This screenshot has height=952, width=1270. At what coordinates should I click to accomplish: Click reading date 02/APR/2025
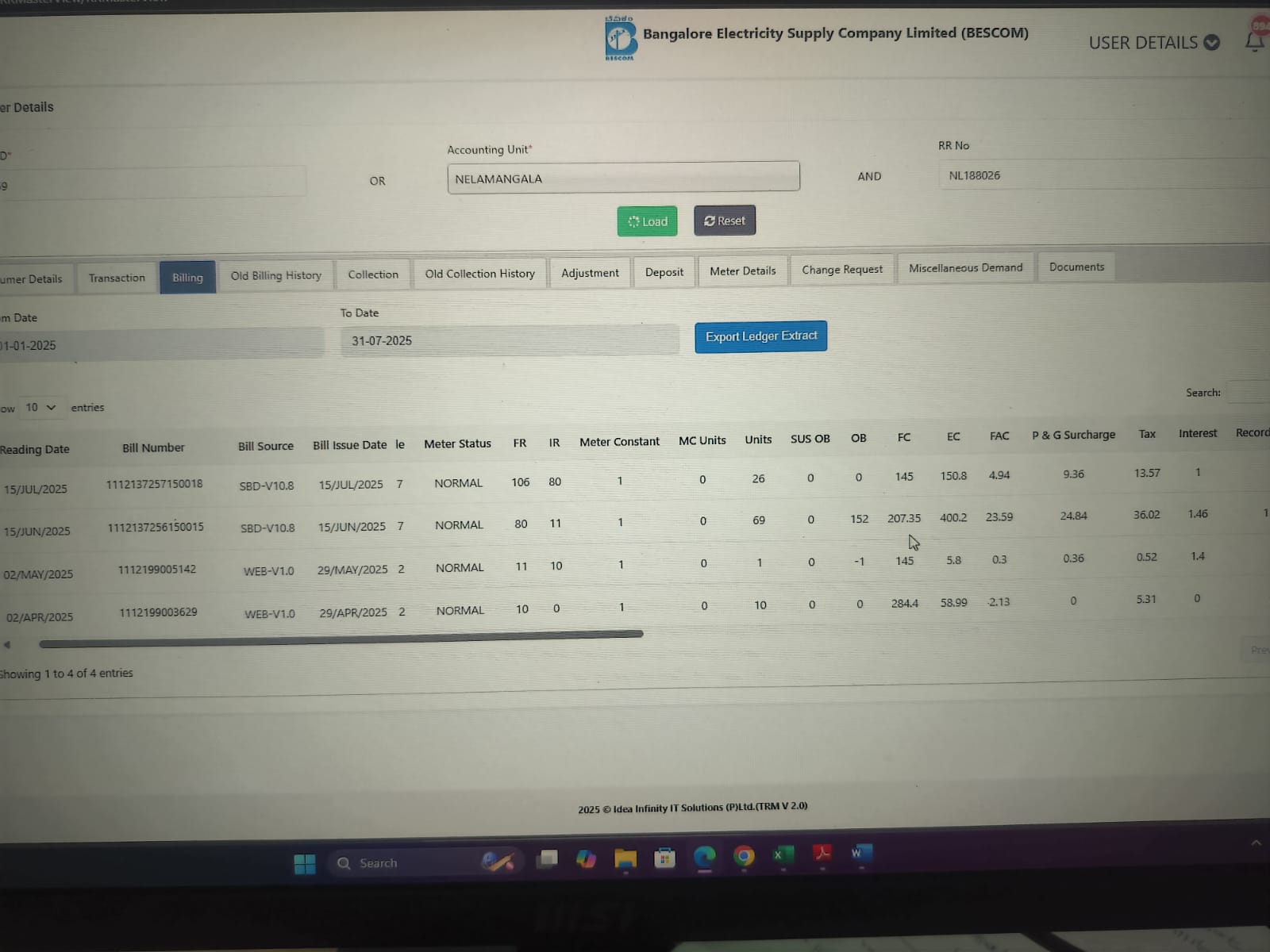[40, 617]
